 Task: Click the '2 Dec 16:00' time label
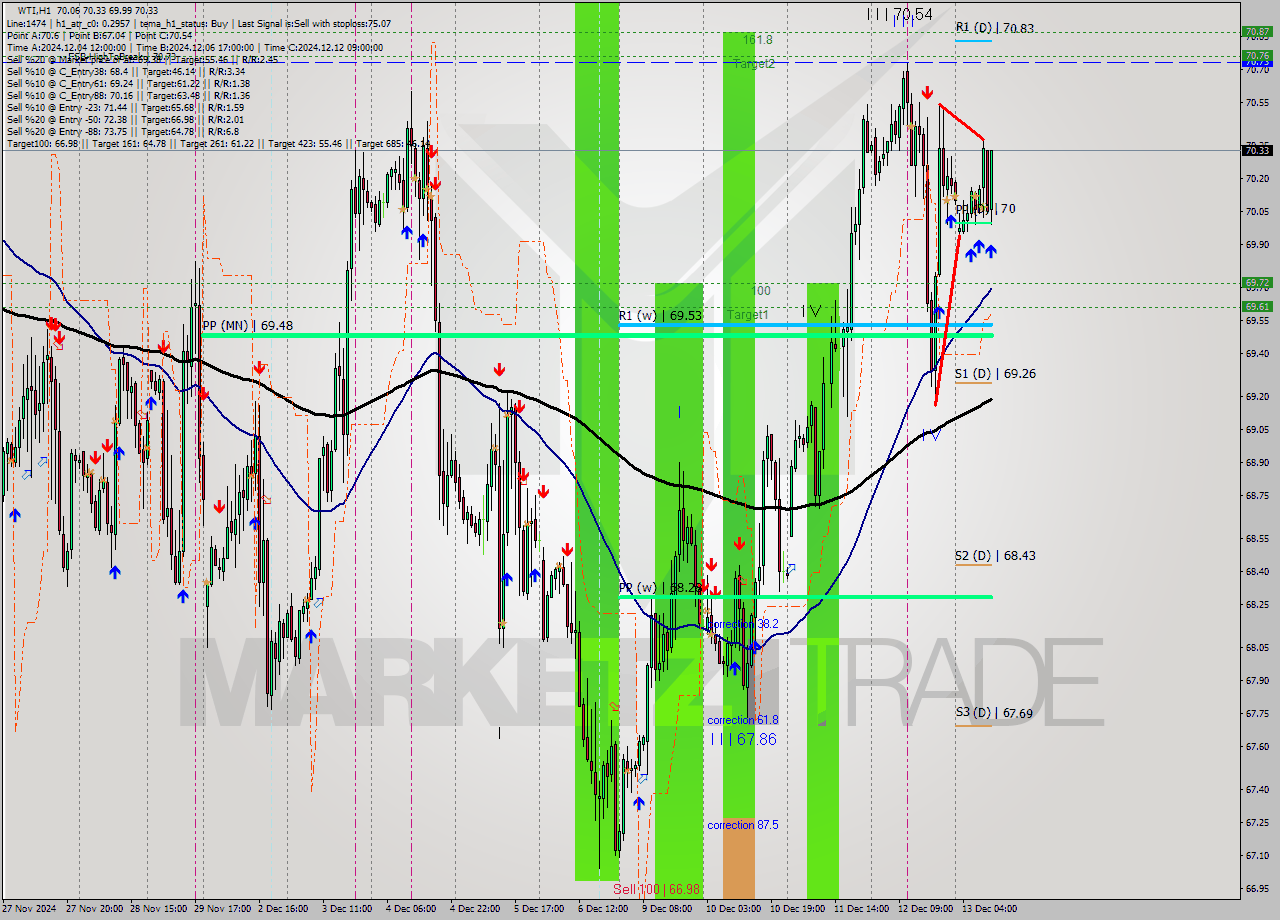(283, 909)
